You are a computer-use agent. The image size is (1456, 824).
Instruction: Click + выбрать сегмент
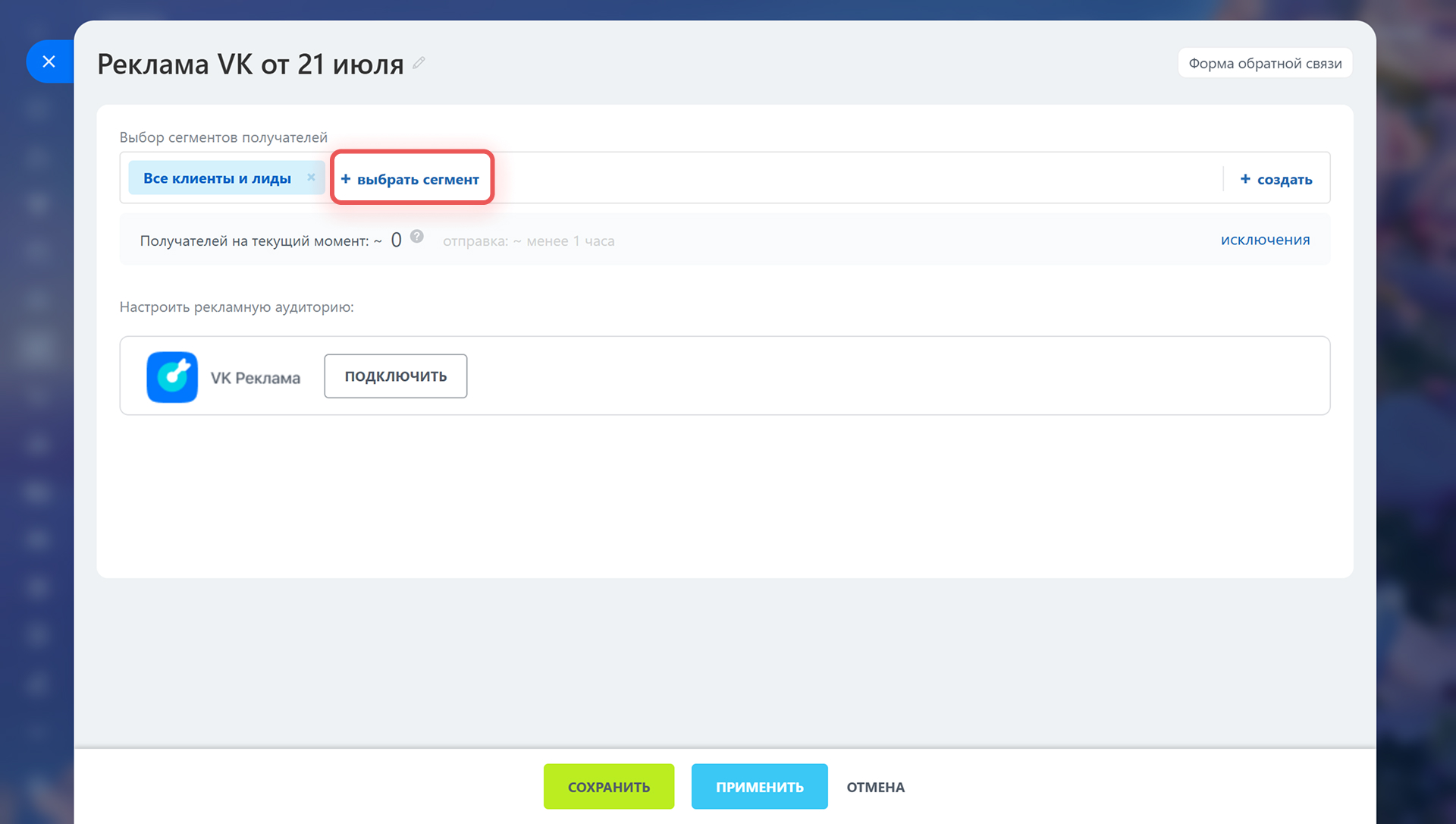click(410, 179)
